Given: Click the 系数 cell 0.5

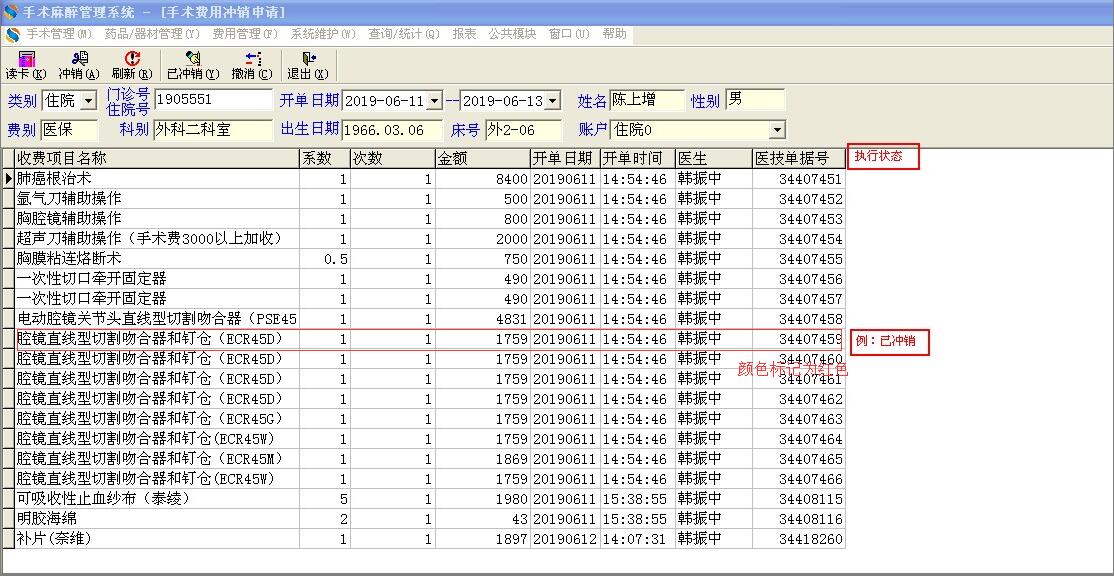Looking at the screenshot, I should point(325,259).
